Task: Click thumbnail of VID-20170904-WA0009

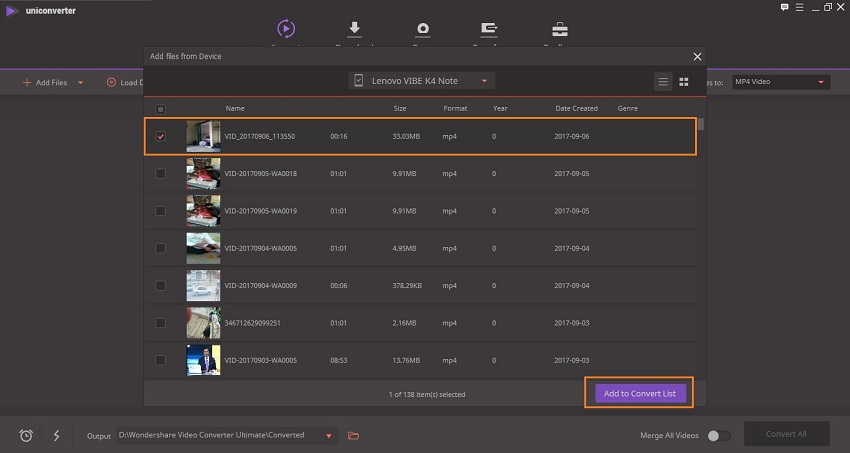Action: (203, 286)
